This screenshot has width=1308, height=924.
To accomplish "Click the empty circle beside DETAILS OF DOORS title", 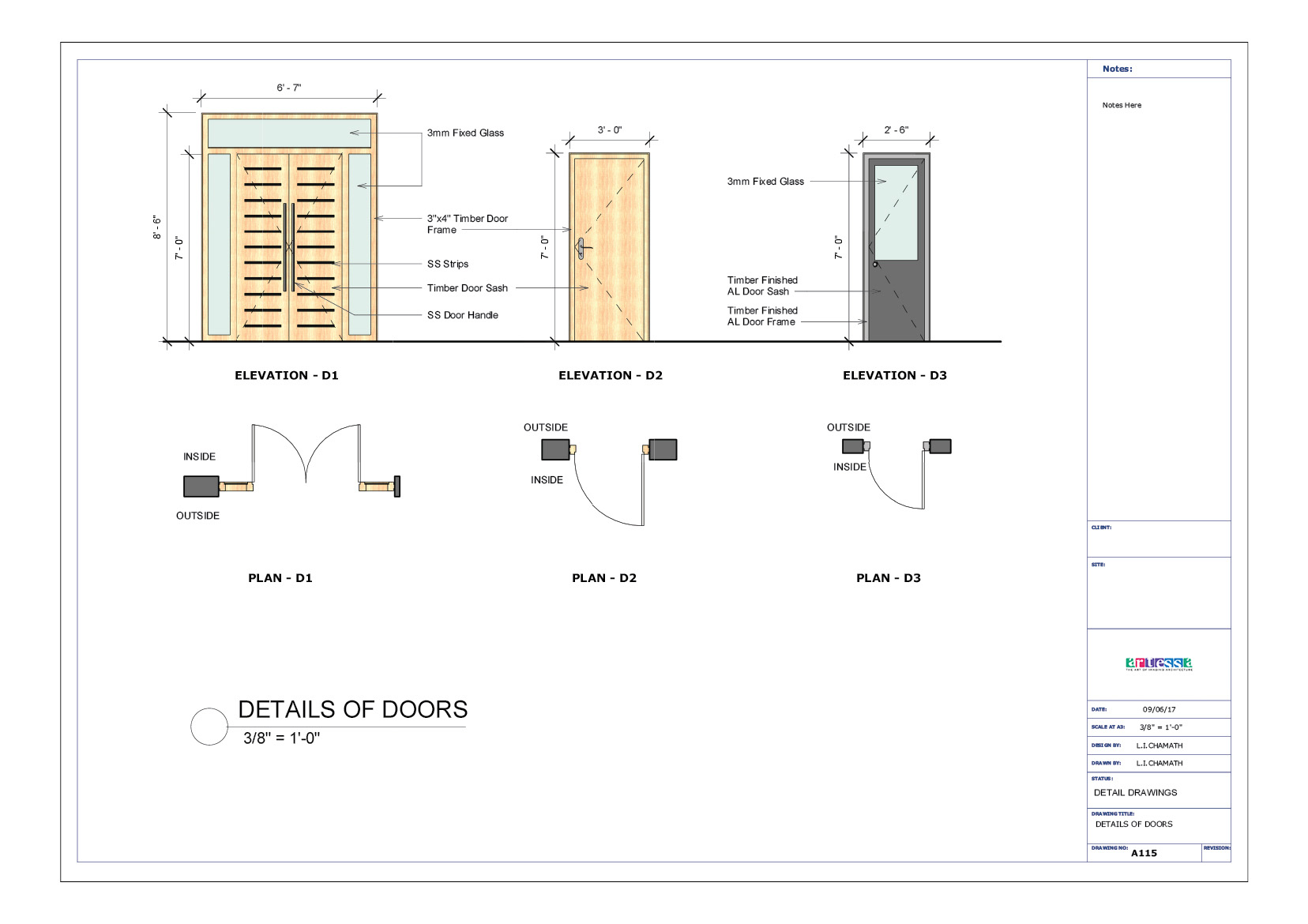I will [x=209, y=727].
